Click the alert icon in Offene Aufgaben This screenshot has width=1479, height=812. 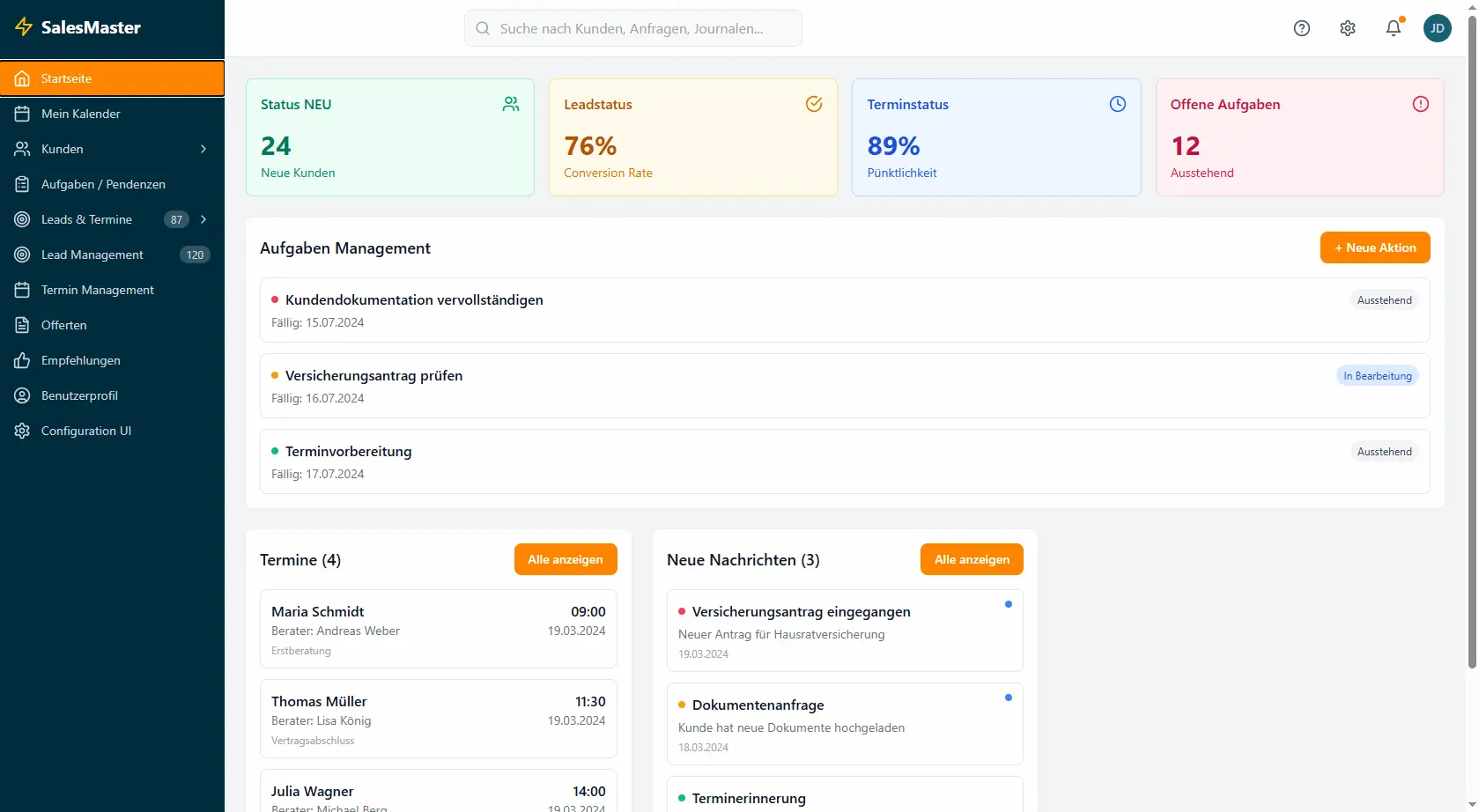click(x=1420, y=104)
